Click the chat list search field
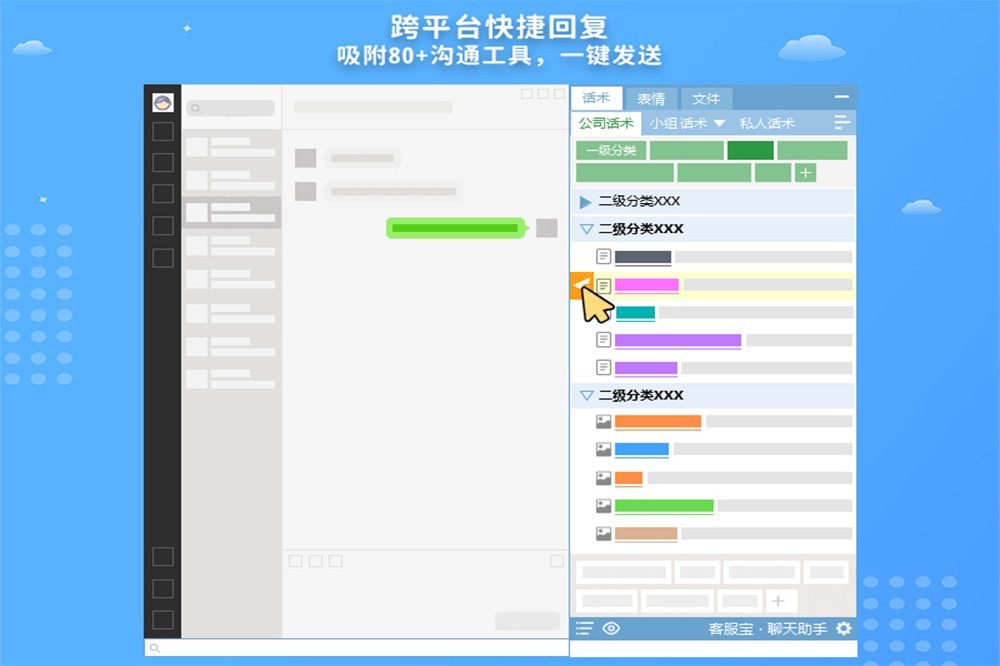The image size is (1000, 666). tap(231, 108)
